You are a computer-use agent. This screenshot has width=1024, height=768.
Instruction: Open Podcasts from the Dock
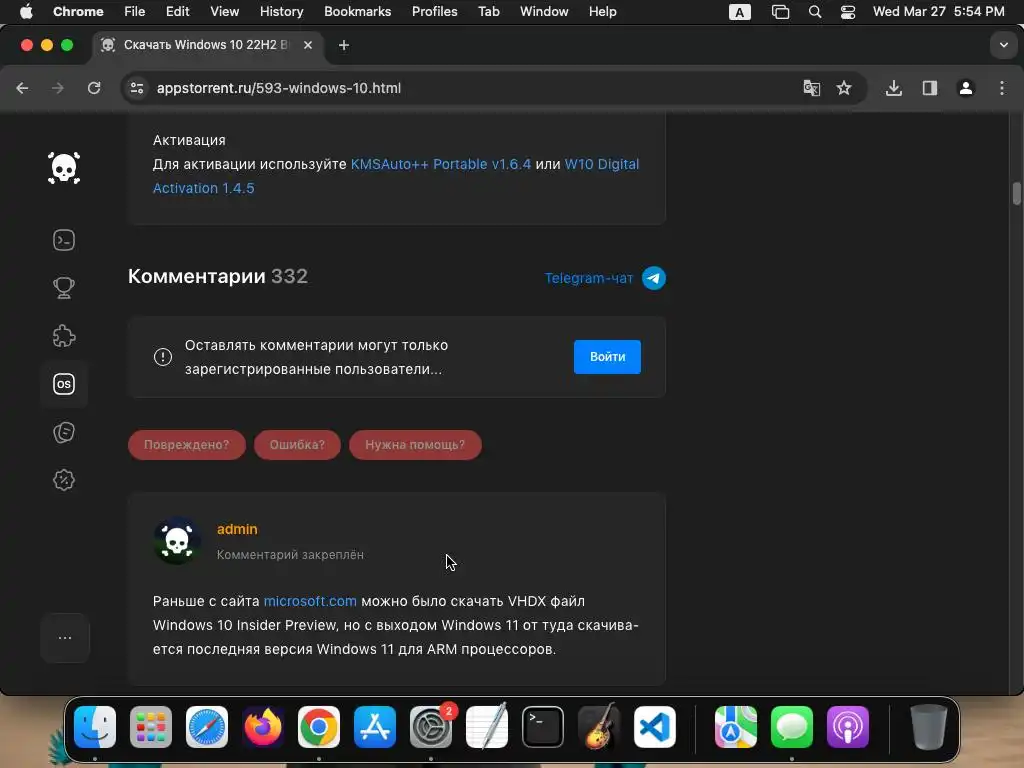tap(848, 727)
